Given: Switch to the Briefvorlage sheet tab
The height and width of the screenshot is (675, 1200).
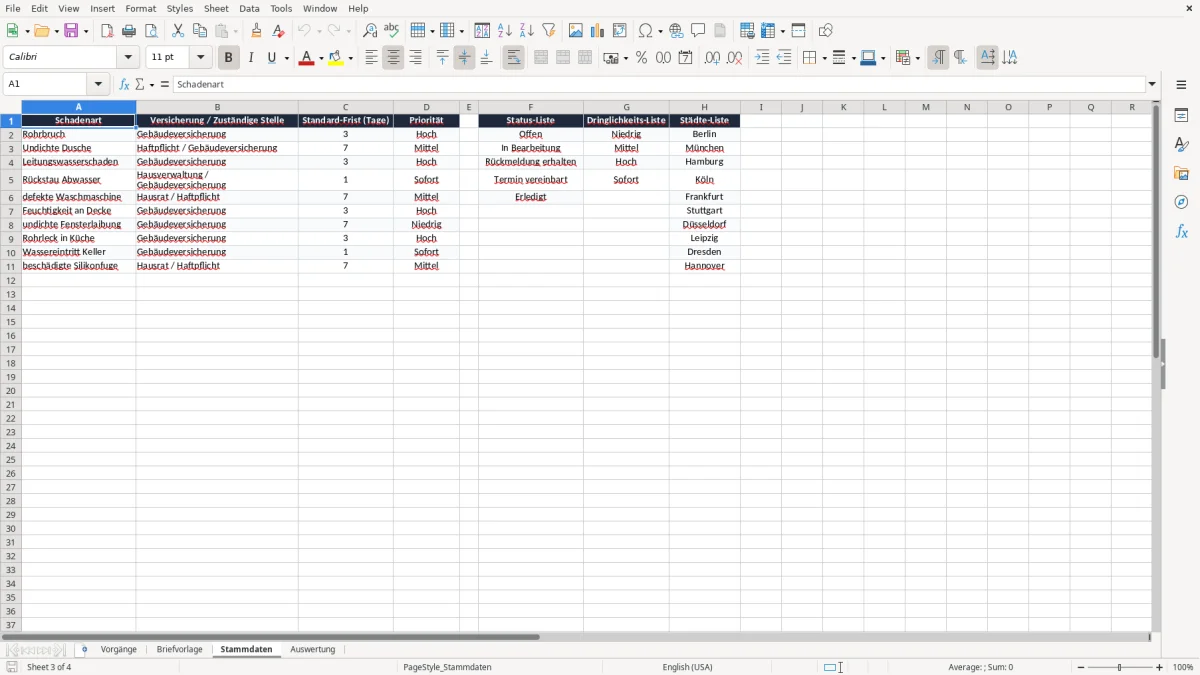Looking at the screenshot, I should [x=179, y=650].
